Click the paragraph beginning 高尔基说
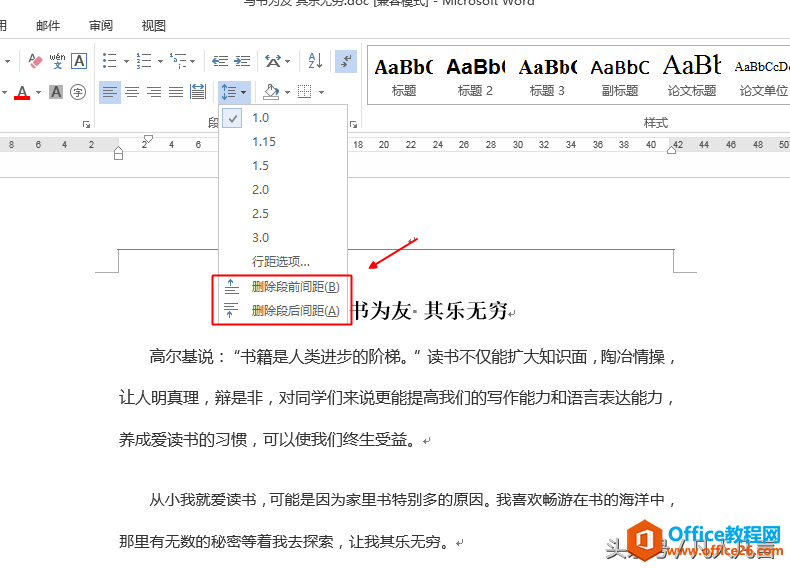The image size is (790, 568). click(397, 398)
